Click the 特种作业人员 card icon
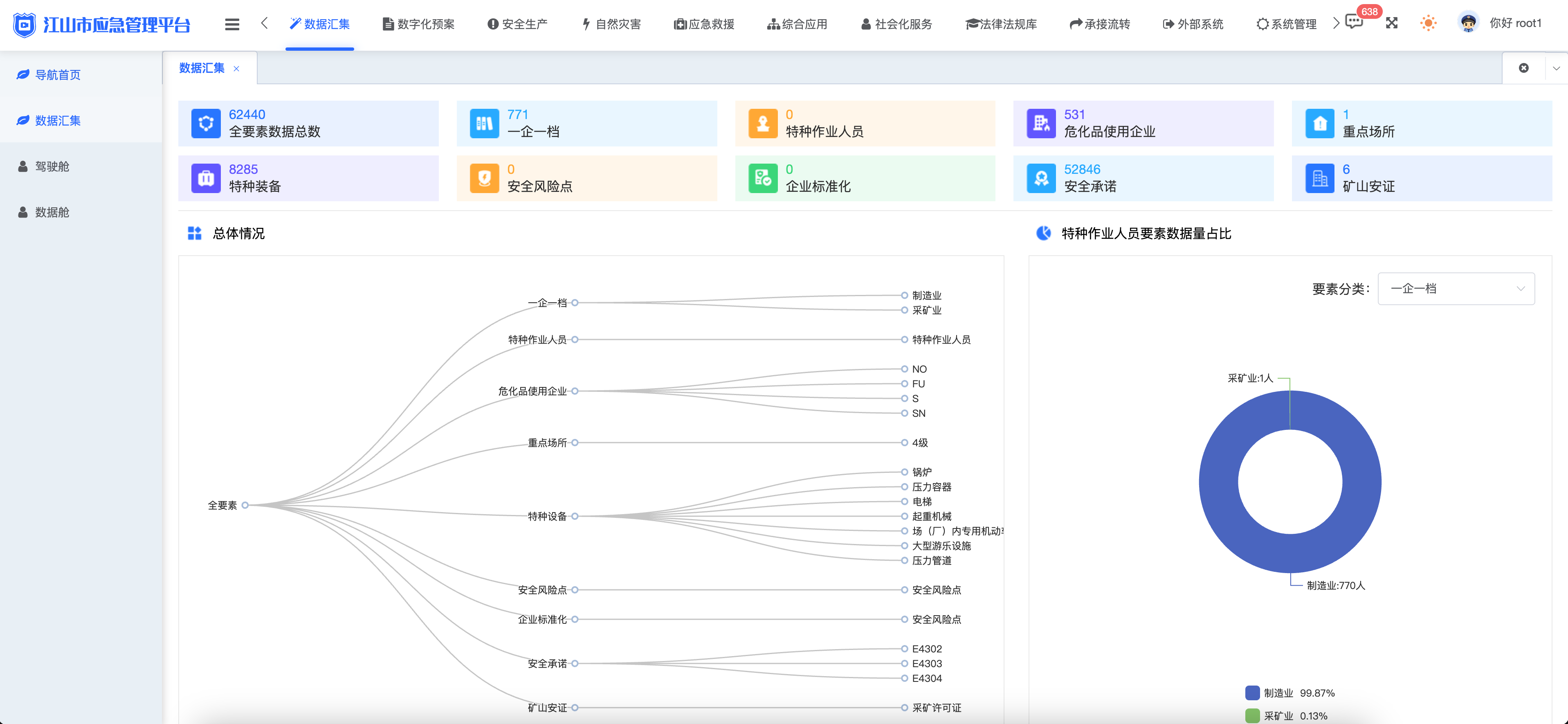1568x724 pixels. 763,124
